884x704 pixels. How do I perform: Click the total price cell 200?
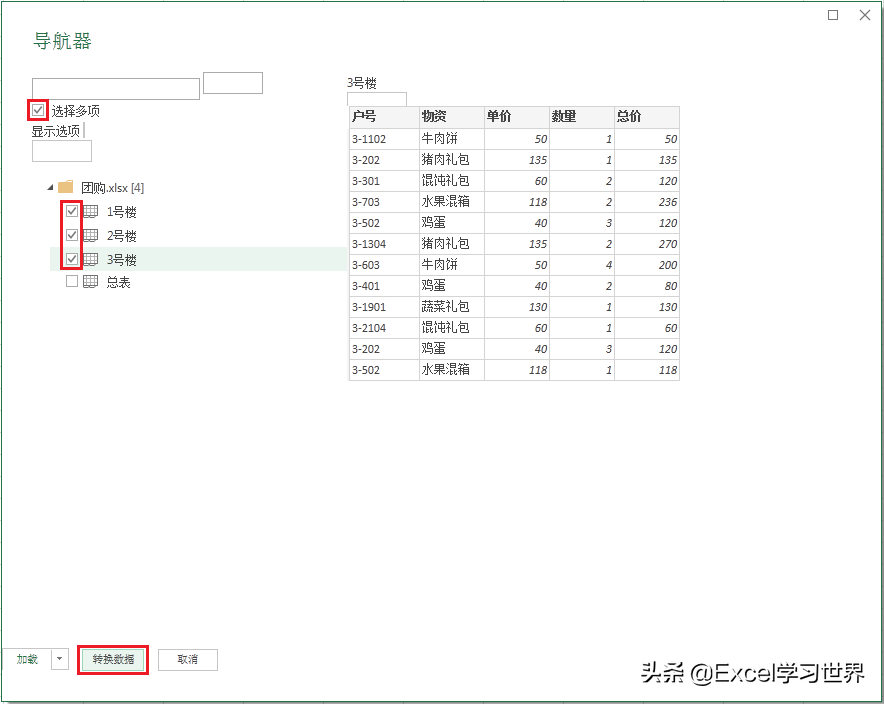tap(647, 265)
